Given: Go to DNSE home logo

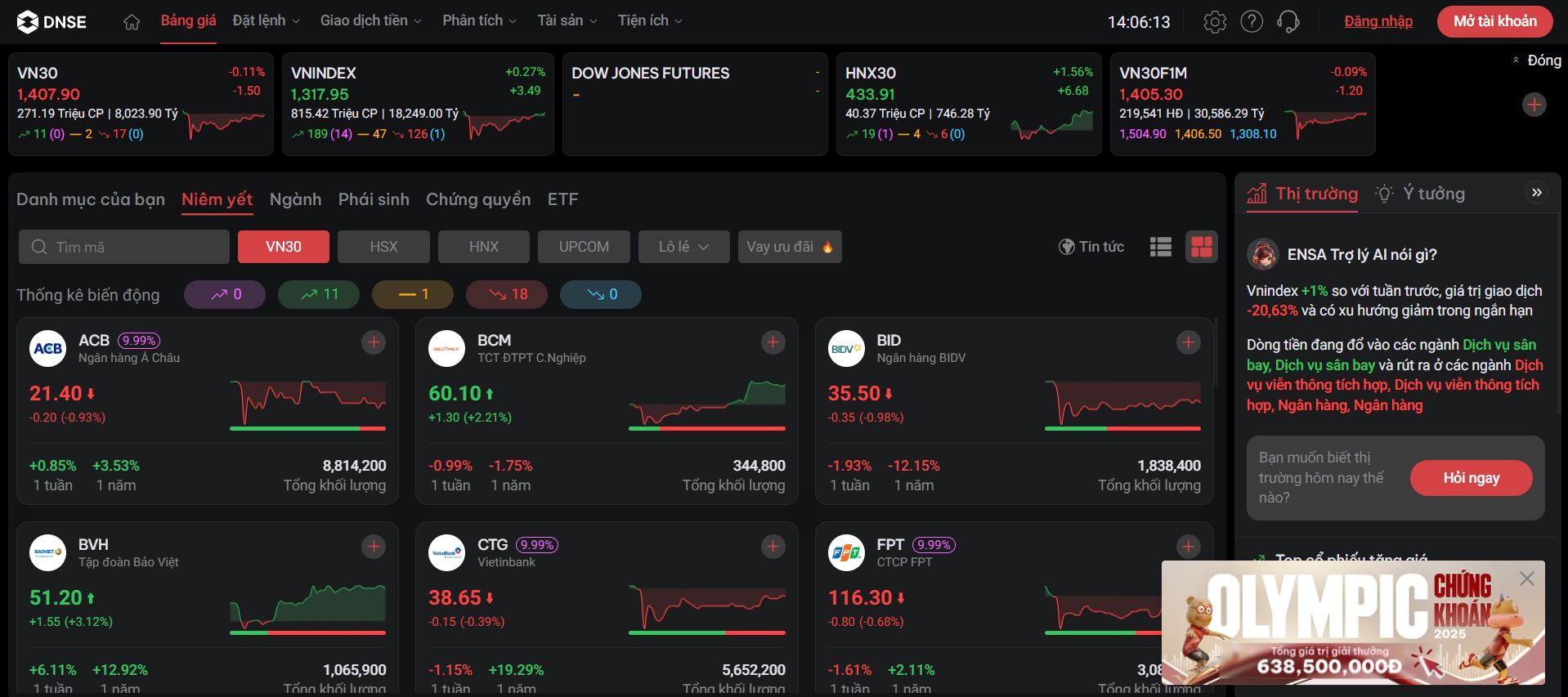Looking at the screenshot, I should pyautogui.click(x=52, y=22).
